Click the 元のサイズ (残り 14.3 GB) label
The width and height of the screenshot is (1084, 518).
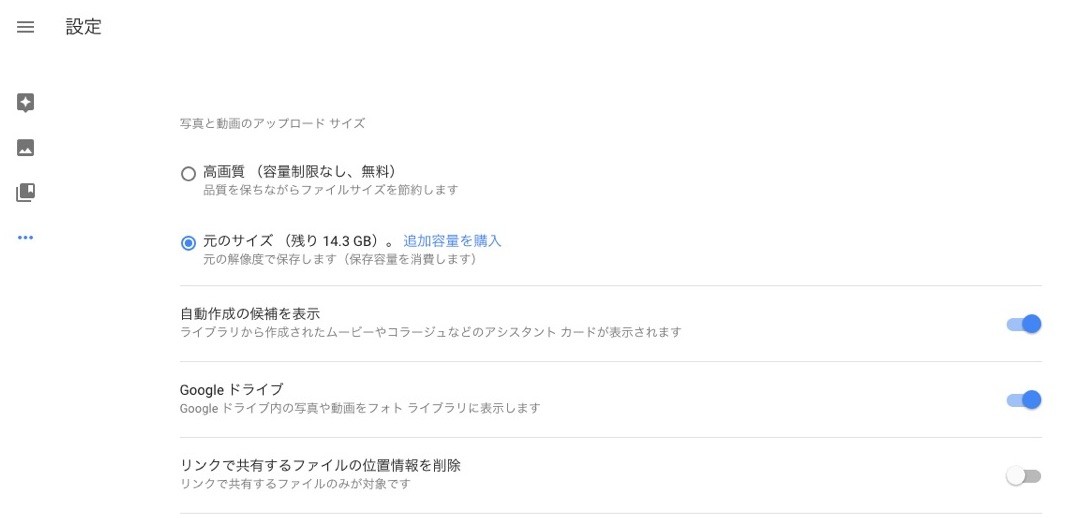(x=290, y=241)
